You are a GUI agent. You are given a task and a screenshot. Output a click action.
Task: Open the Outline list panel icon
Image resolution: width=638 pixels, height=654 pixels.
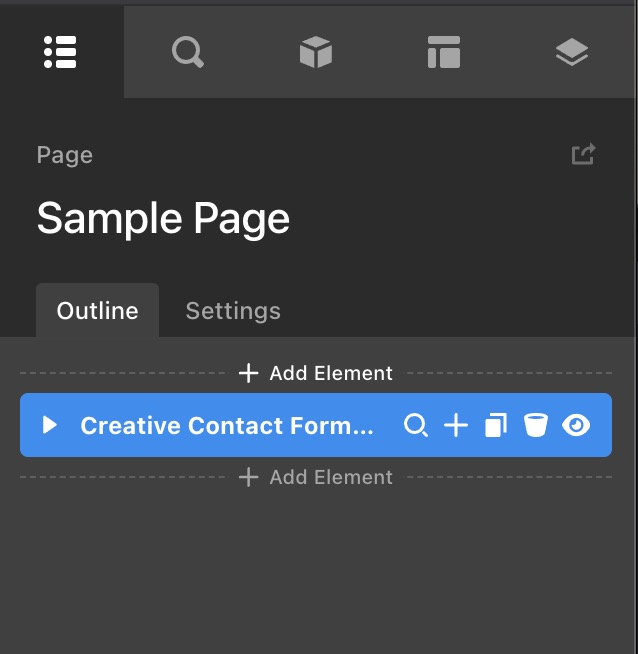60,52
